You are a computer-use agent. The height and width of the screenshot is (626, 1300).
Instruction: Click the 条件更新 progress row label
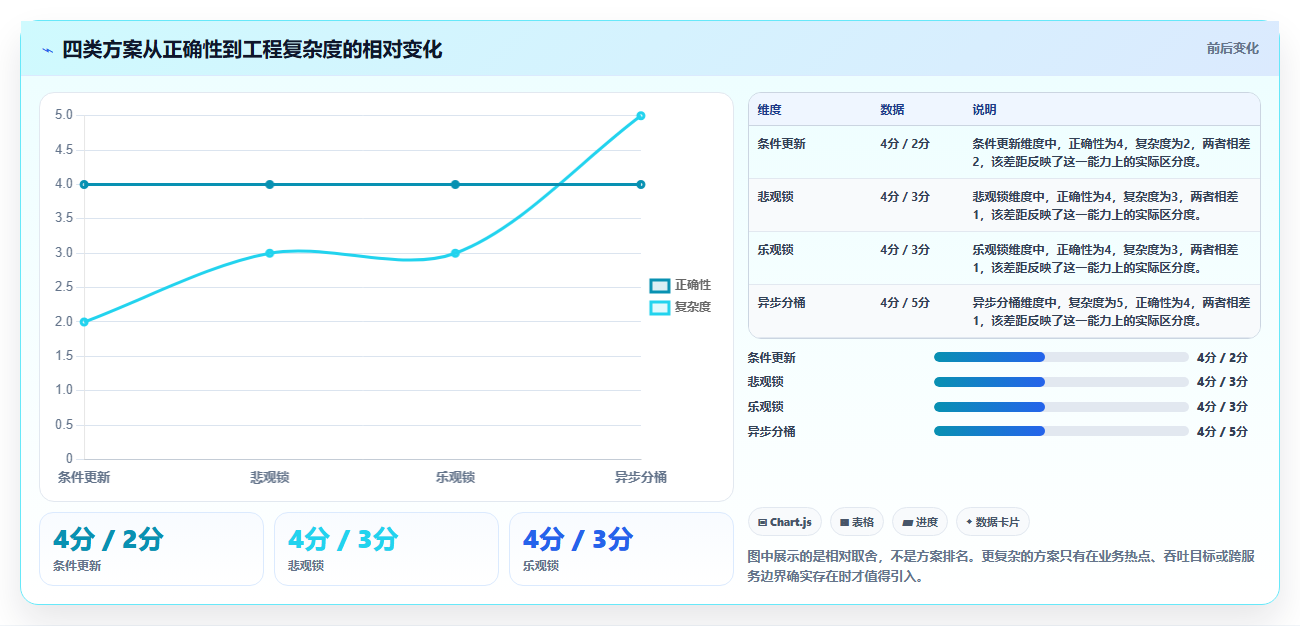[x=772, y=357]
